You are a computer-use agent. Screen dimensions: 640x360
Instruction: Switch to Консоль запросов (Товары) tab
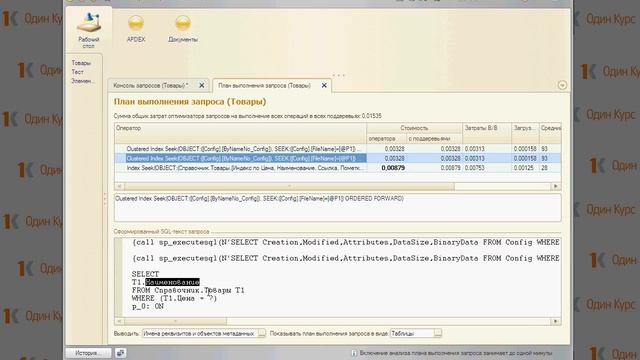(x=151, y=85)
